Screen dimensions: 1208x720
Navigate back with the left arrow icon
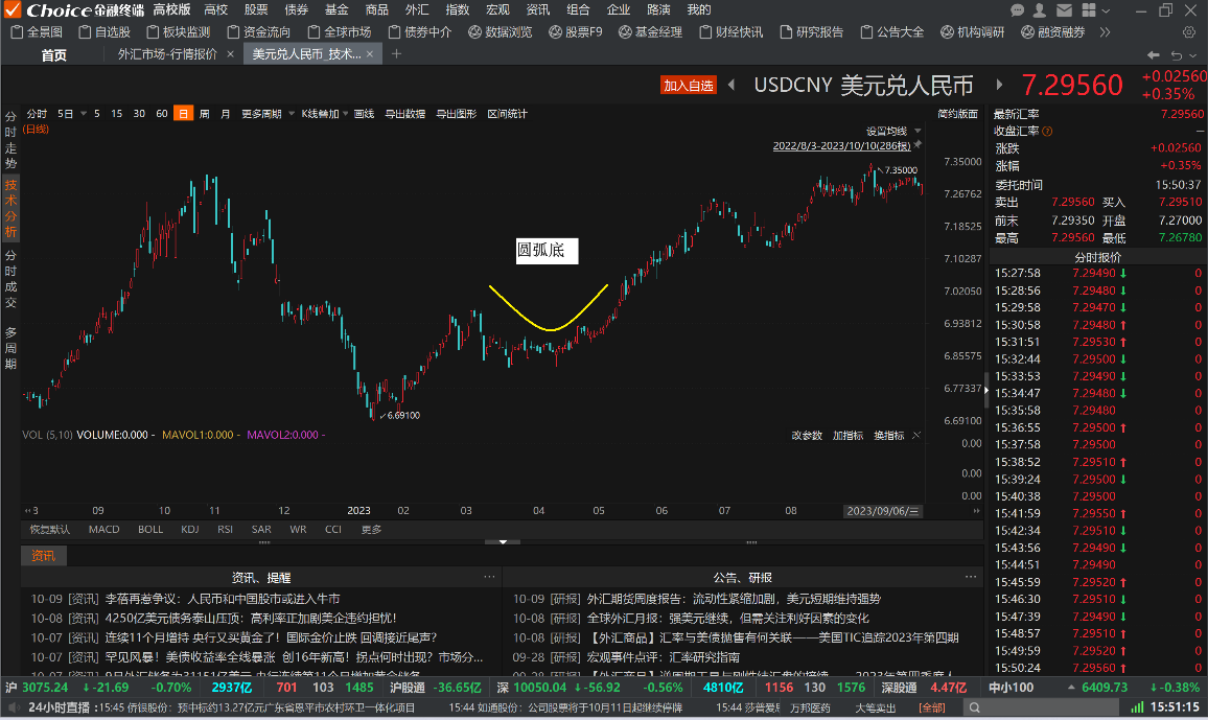pos(1154,54)
